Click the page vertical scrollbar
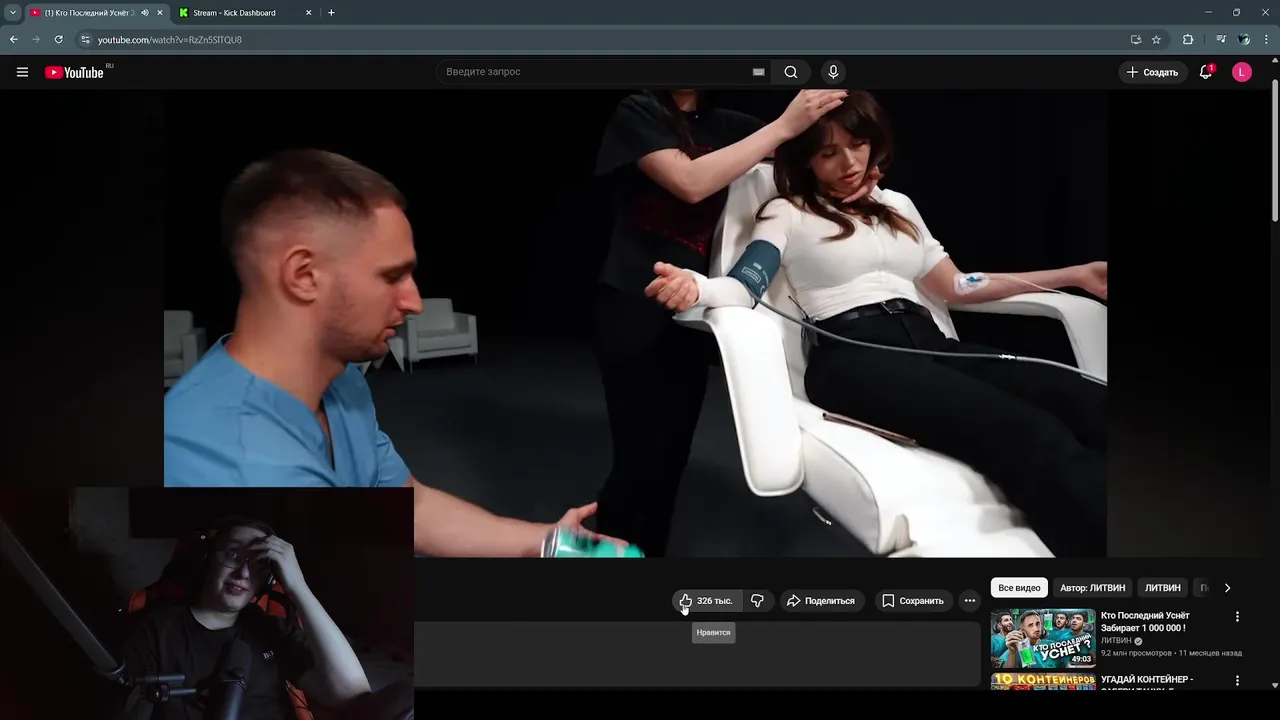This screenshot has height=720, width=1280. 1275,150
